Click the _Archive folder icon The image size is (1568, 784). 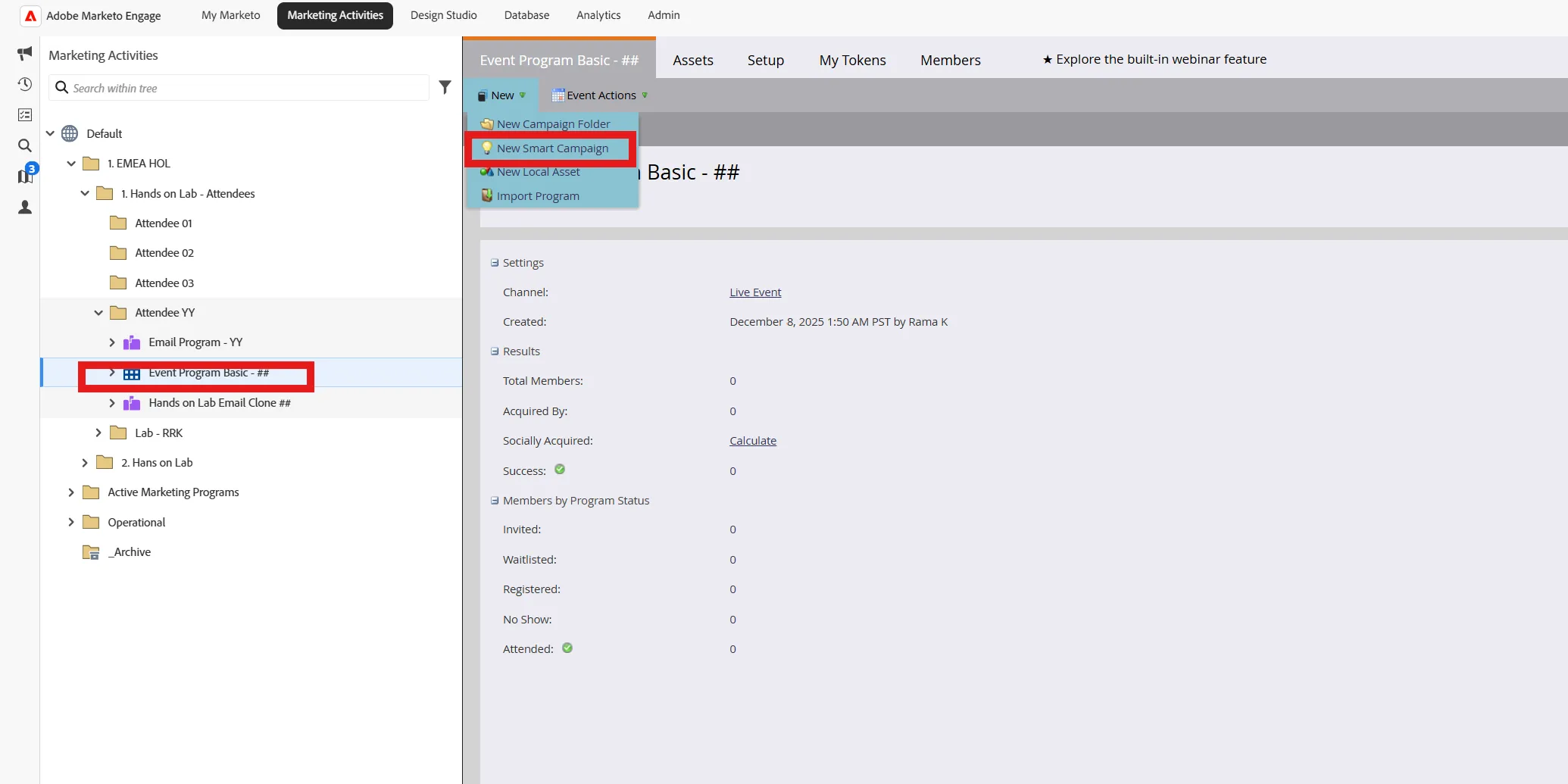[91, 552]
